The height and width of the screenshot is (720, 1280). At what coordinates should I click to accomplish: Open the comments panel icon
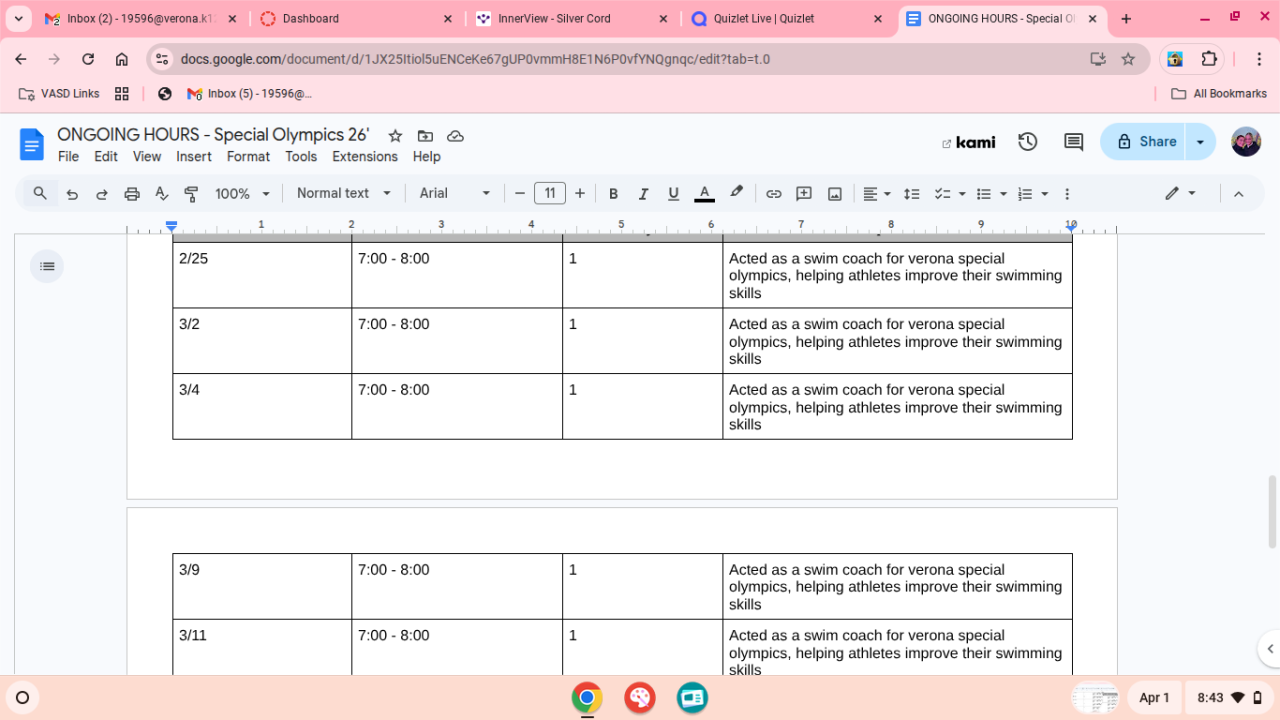pyautogui.click(x=1073, y=142)
